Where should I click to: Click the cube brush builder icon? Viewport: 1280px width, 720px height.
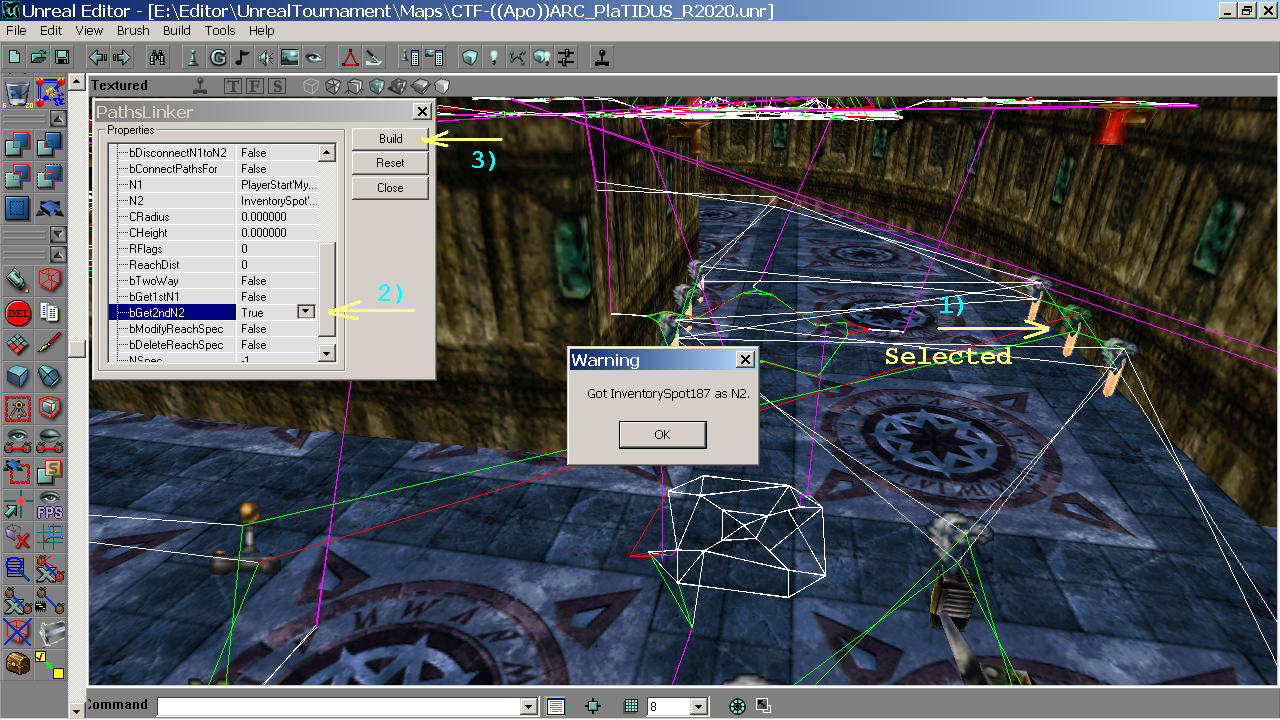[x=17, y=376]
